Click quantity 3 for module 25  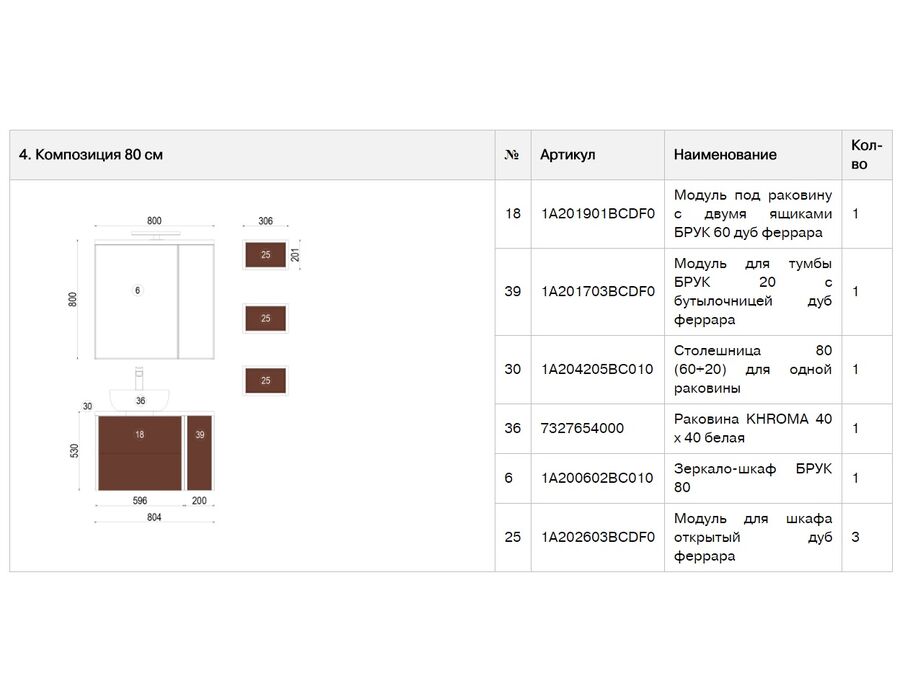tap(855, 538)
